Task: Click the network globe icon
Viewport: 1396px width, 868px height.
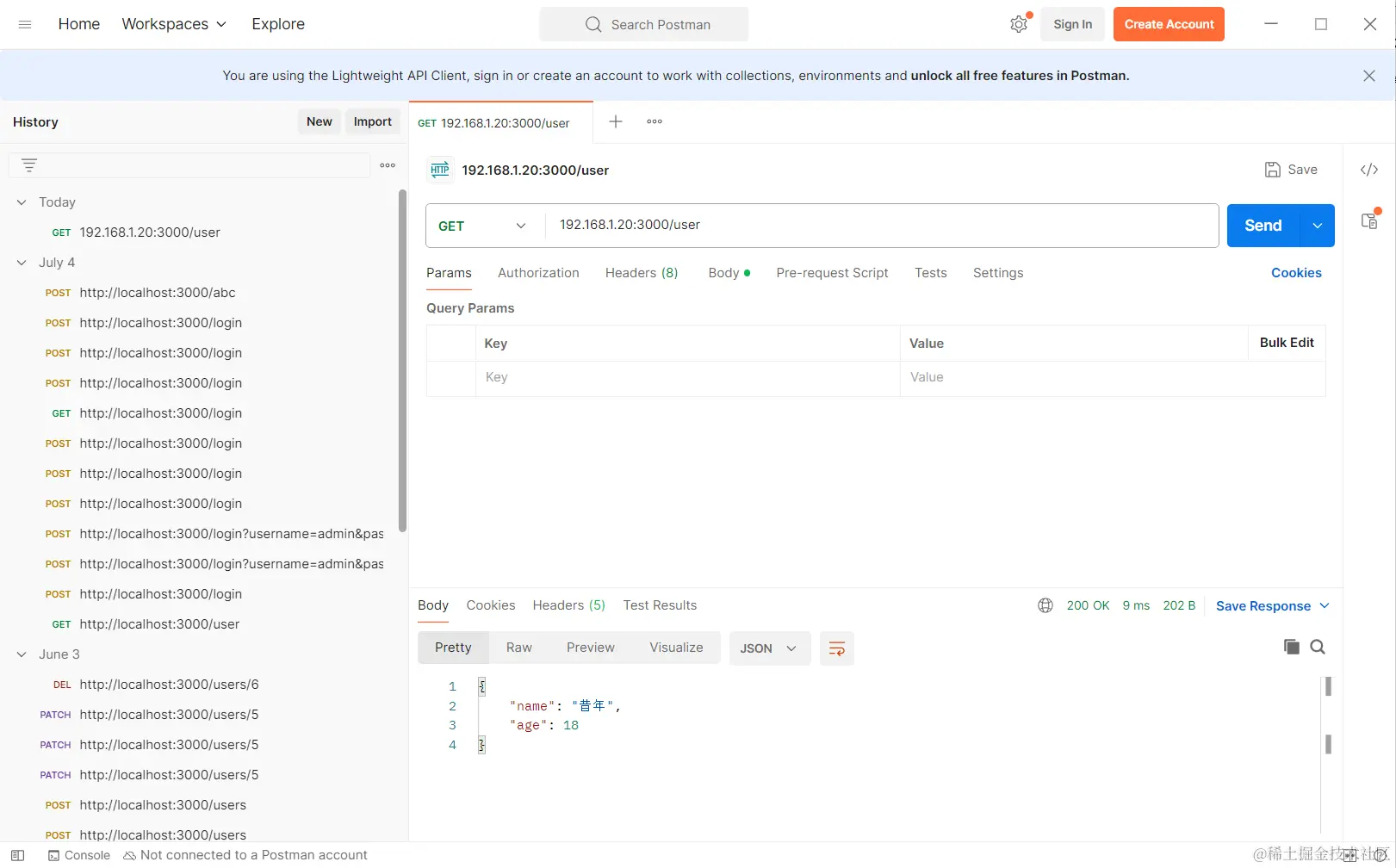Action: click(1045, 605)
